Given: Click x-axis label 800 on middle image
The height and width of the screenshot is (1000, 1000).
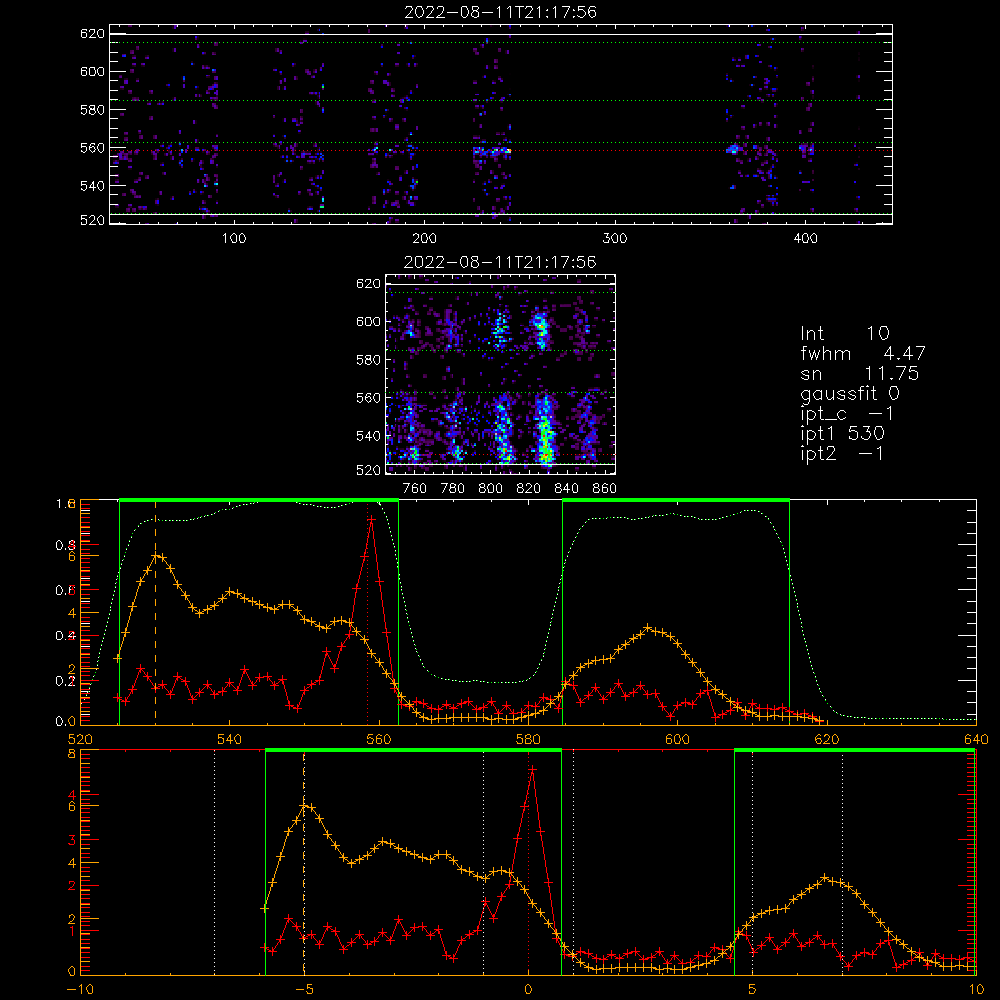Looking at the screenshot, I should pos(490,489).
